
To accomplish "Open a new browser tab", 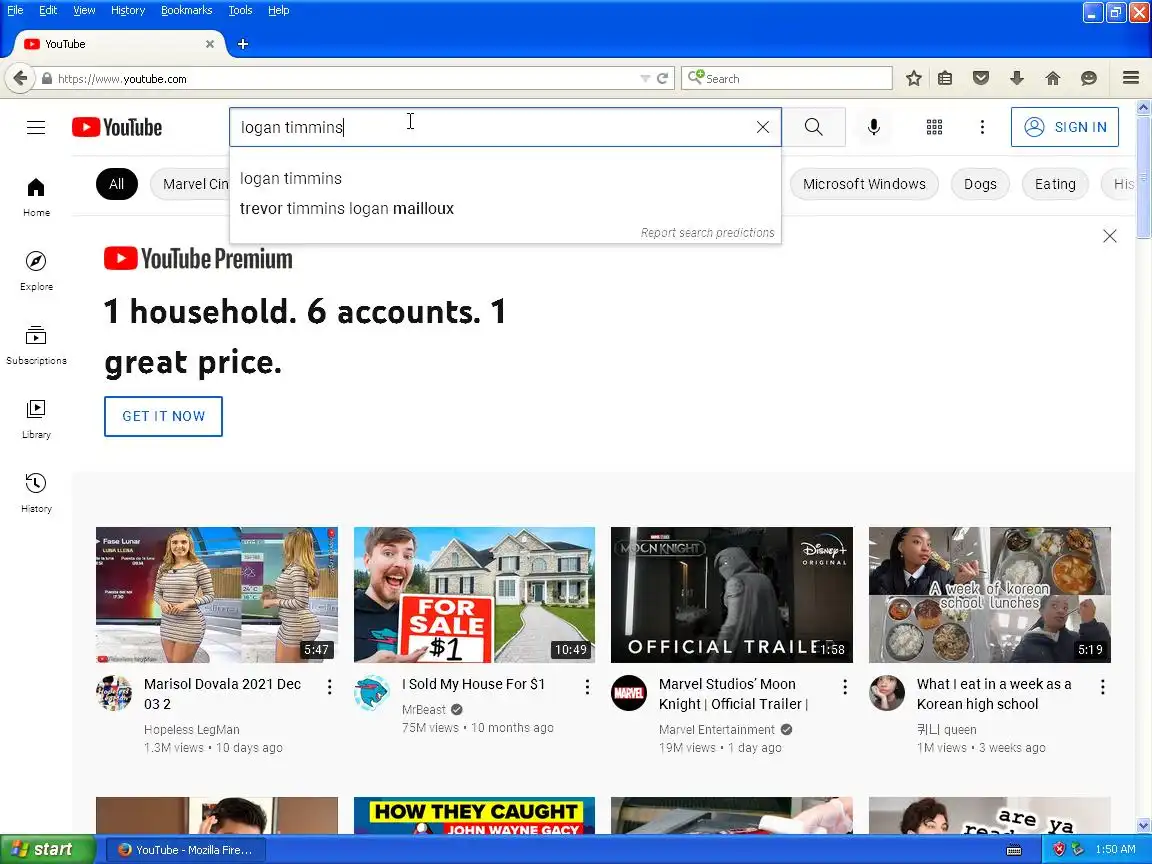I will (x=242, y=44).
